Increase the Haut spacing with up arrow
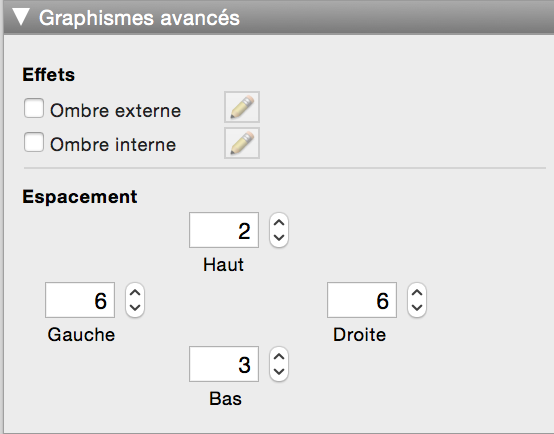The image size is (554, 434). point(279,223)
